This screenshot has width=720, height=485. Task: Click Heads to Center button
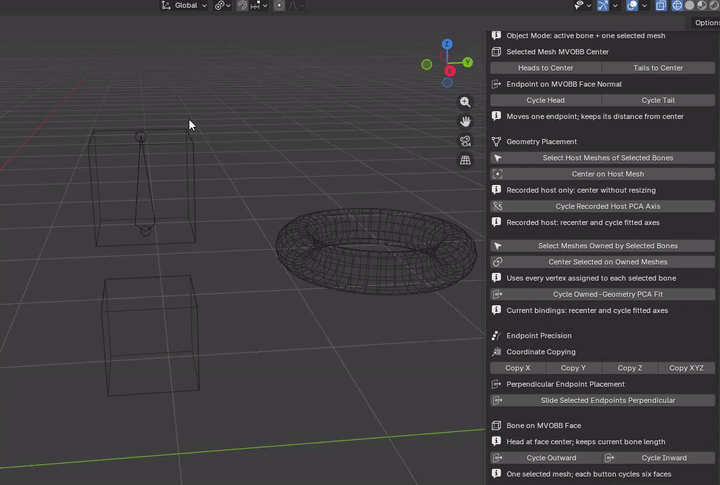tap(546, 68)
